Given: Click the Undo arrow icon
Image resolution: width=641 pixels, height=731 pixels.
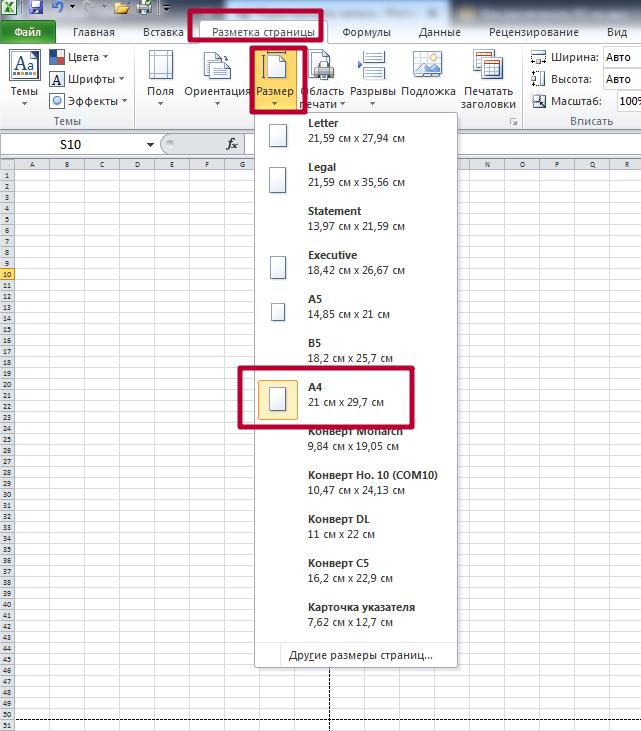Looking at the screenshot, I should click(x=57, y=8).
